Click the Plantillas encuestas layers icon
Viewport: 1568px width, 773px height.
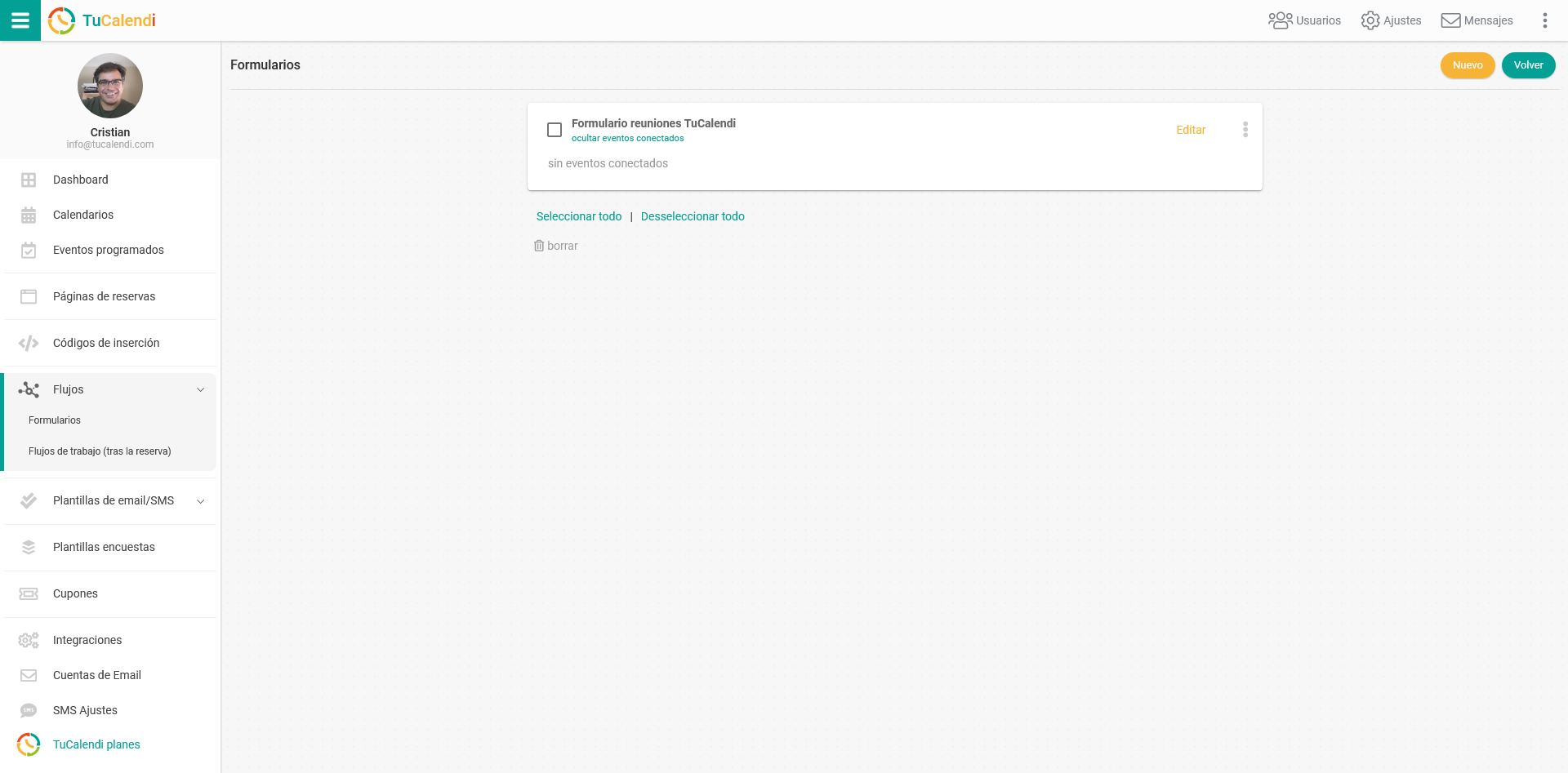click(x=29, y=547)
